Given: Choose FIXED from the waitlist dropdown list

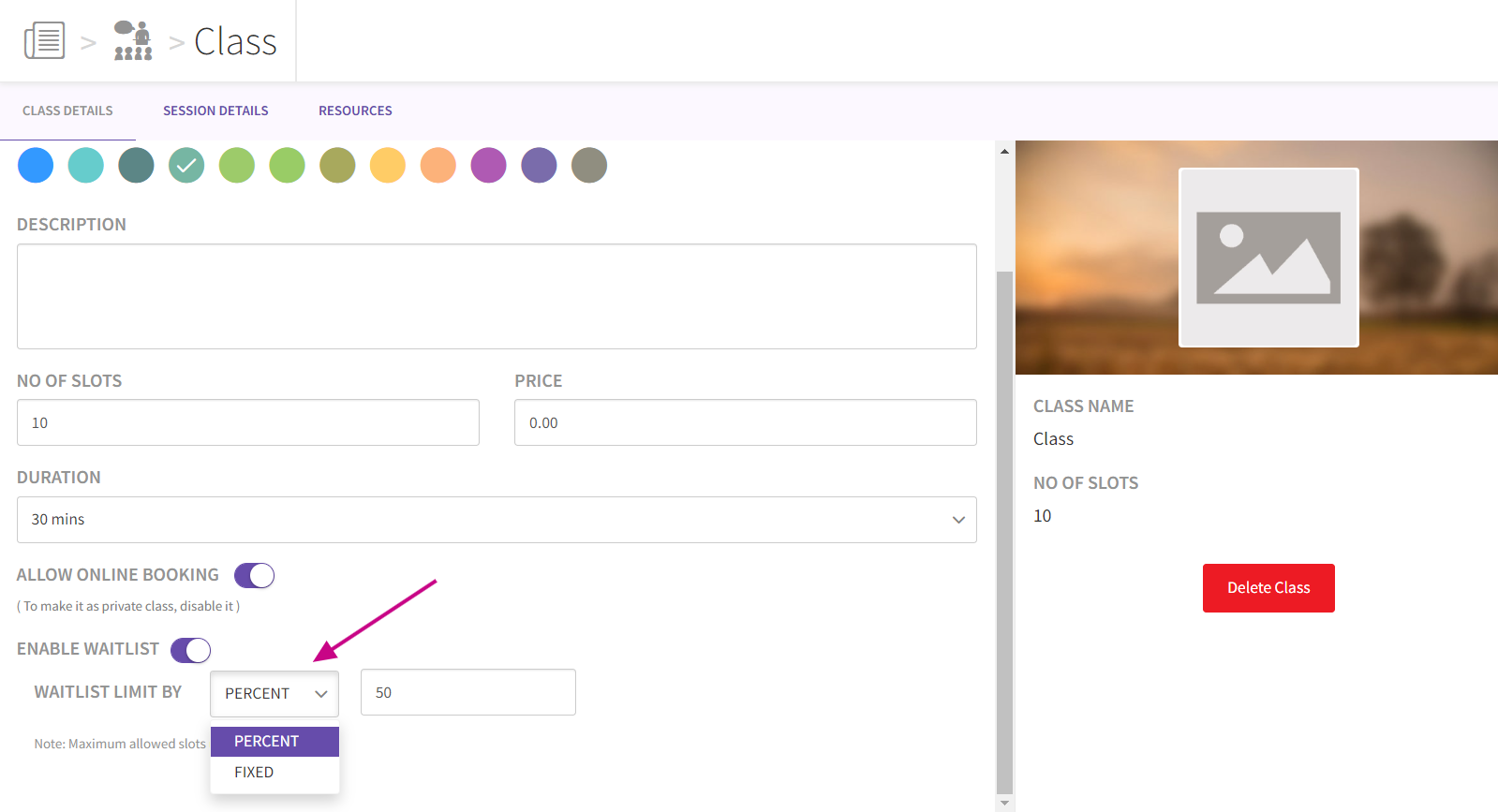Looking at the screenshot, I should coord(254,773).
